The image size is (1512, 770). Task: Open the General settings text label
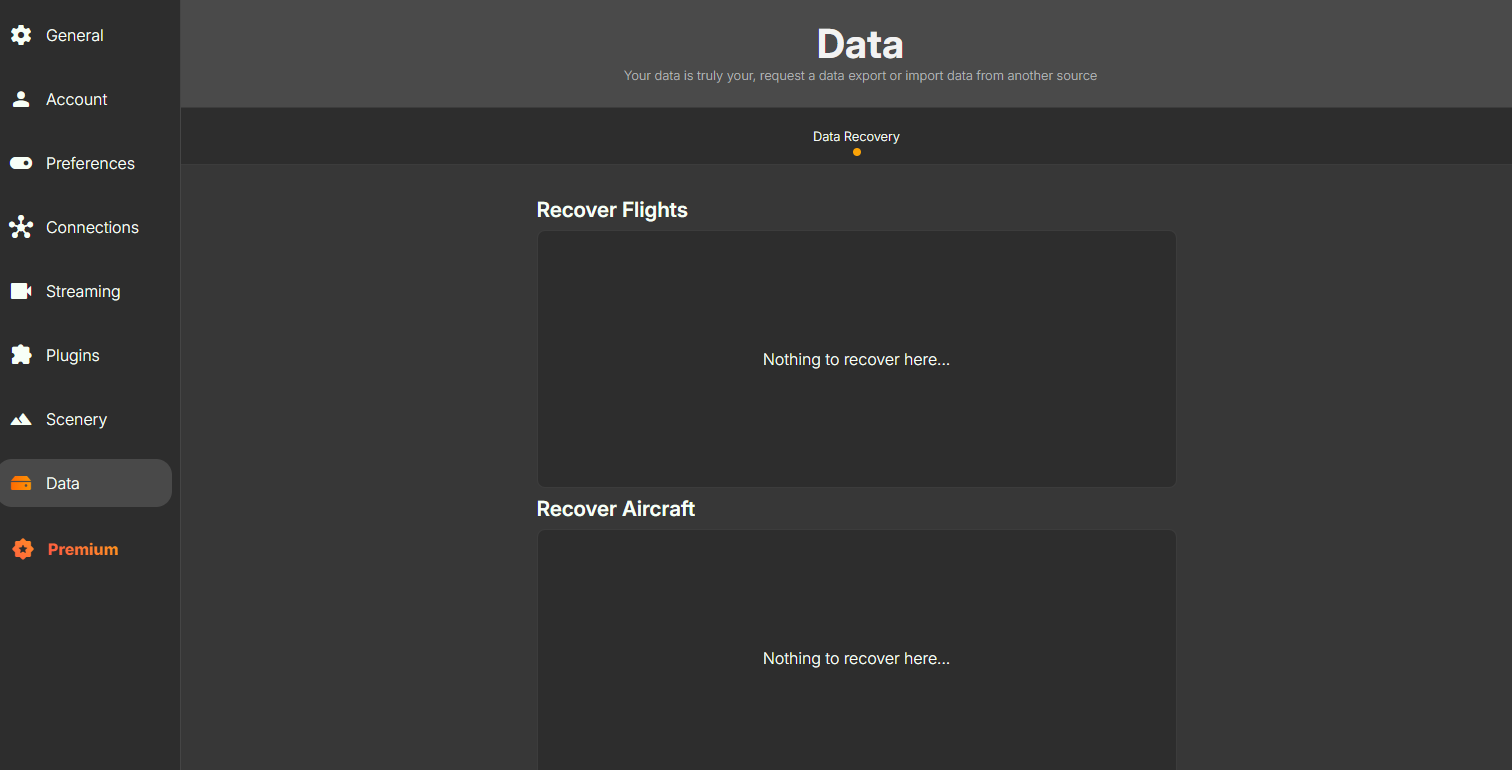(75, 35)
